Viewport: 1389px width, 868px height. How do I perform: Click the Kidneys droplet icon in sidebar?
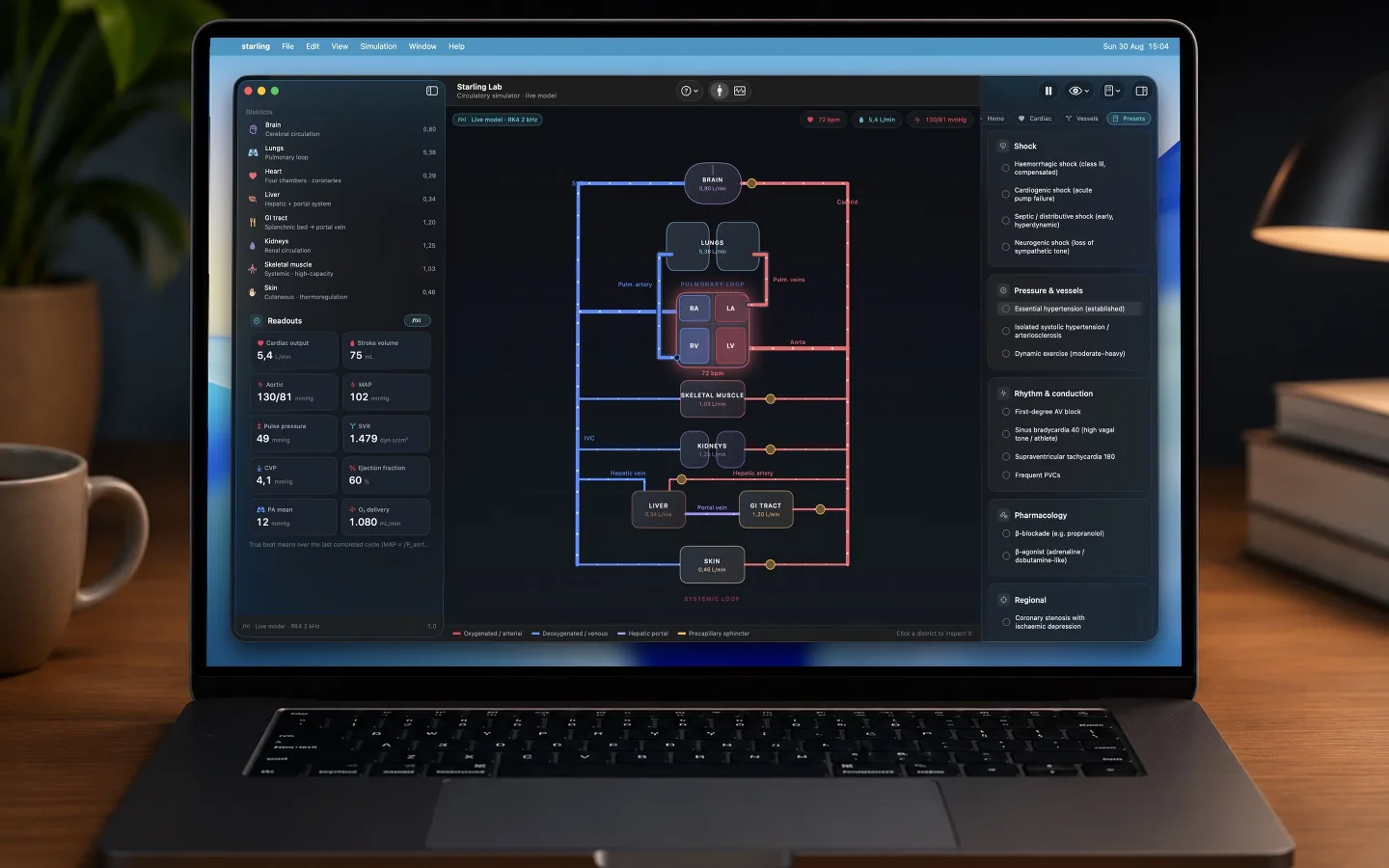(x=253, y=246)
